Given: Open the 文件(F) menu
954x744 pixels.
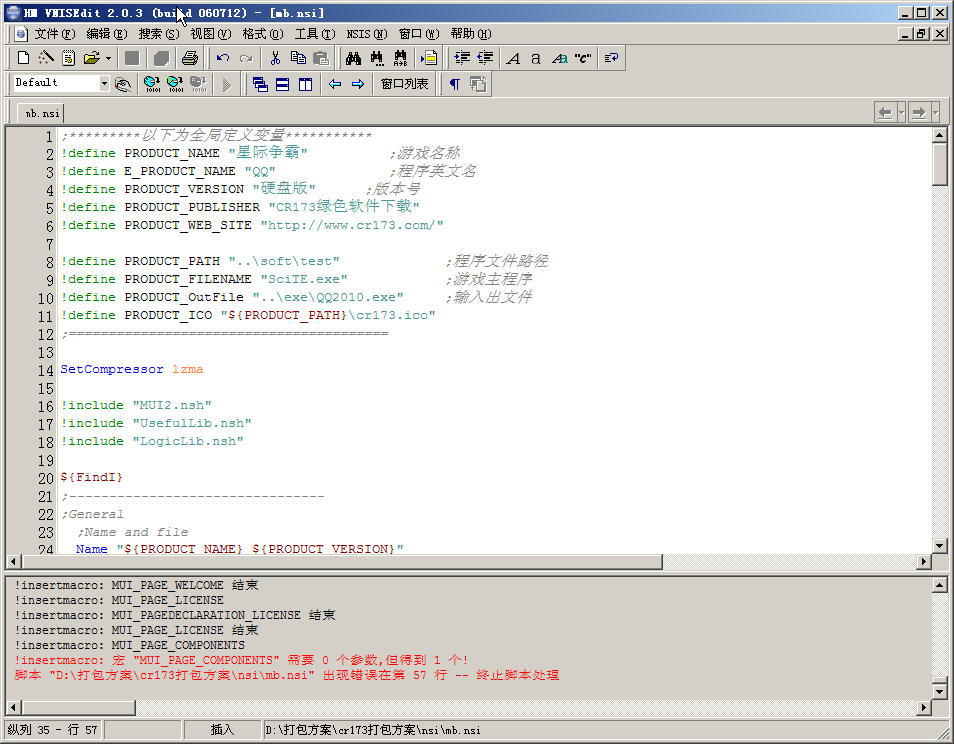Looking at the screenshot, I should click(55, 34).
